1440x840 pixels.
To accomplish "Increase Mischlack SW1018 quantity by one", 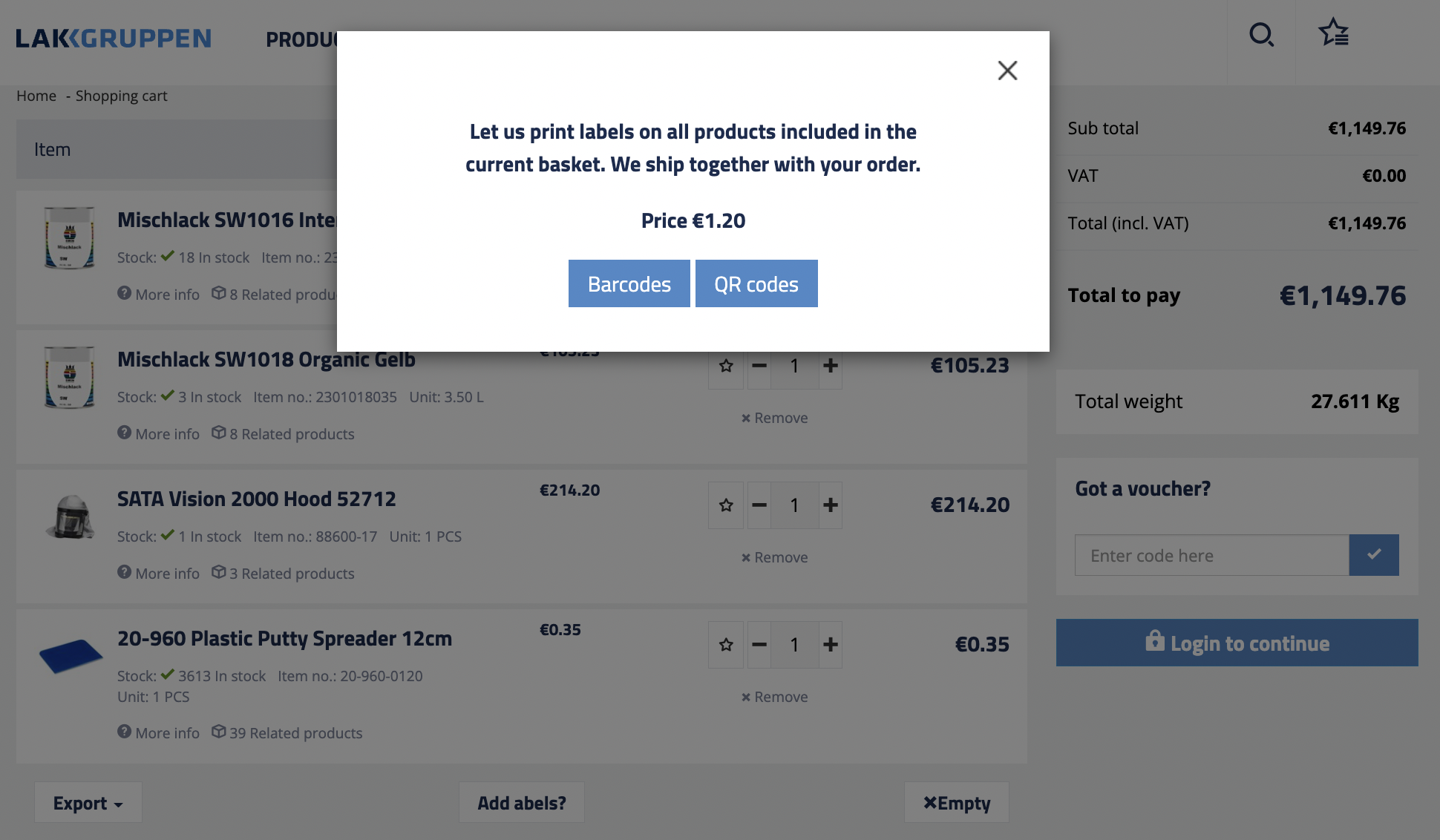I will click(830, 366).
